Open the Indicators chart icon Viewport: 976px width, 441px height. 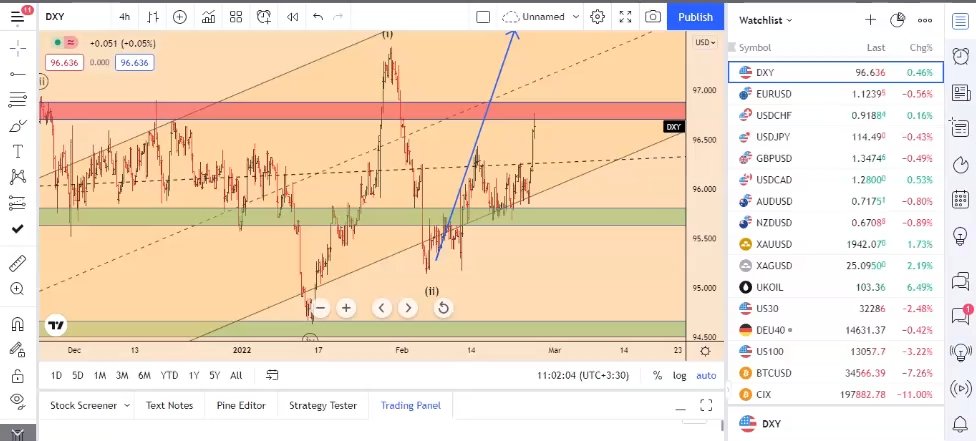pyautogui.click(x=208, y=17)
